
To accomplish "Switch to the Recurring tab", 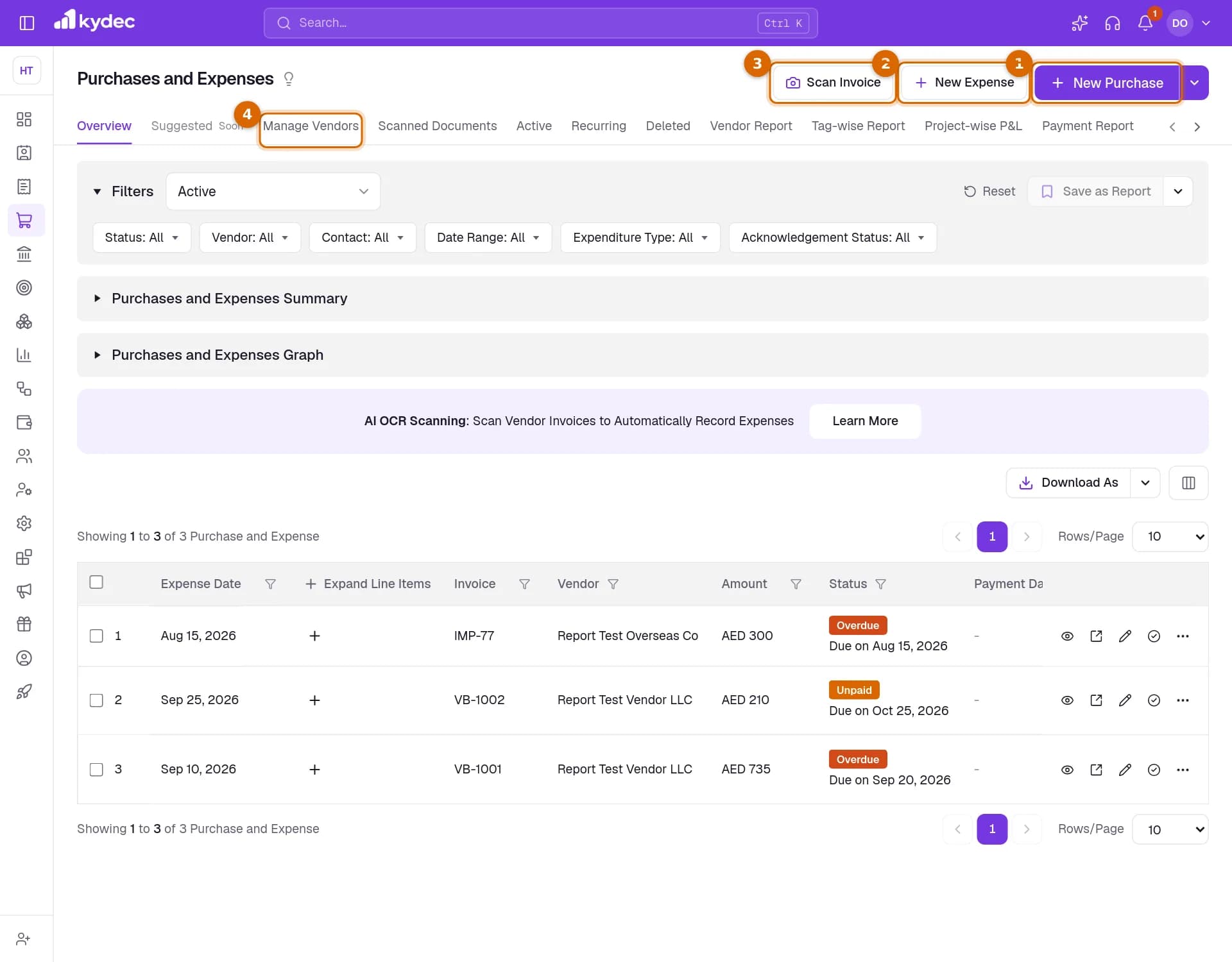I will (598, 126).
